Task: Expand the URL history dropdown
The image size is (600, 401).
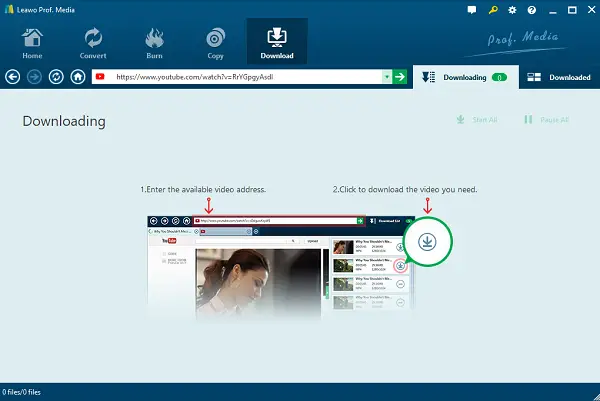Action: [387, 77]
